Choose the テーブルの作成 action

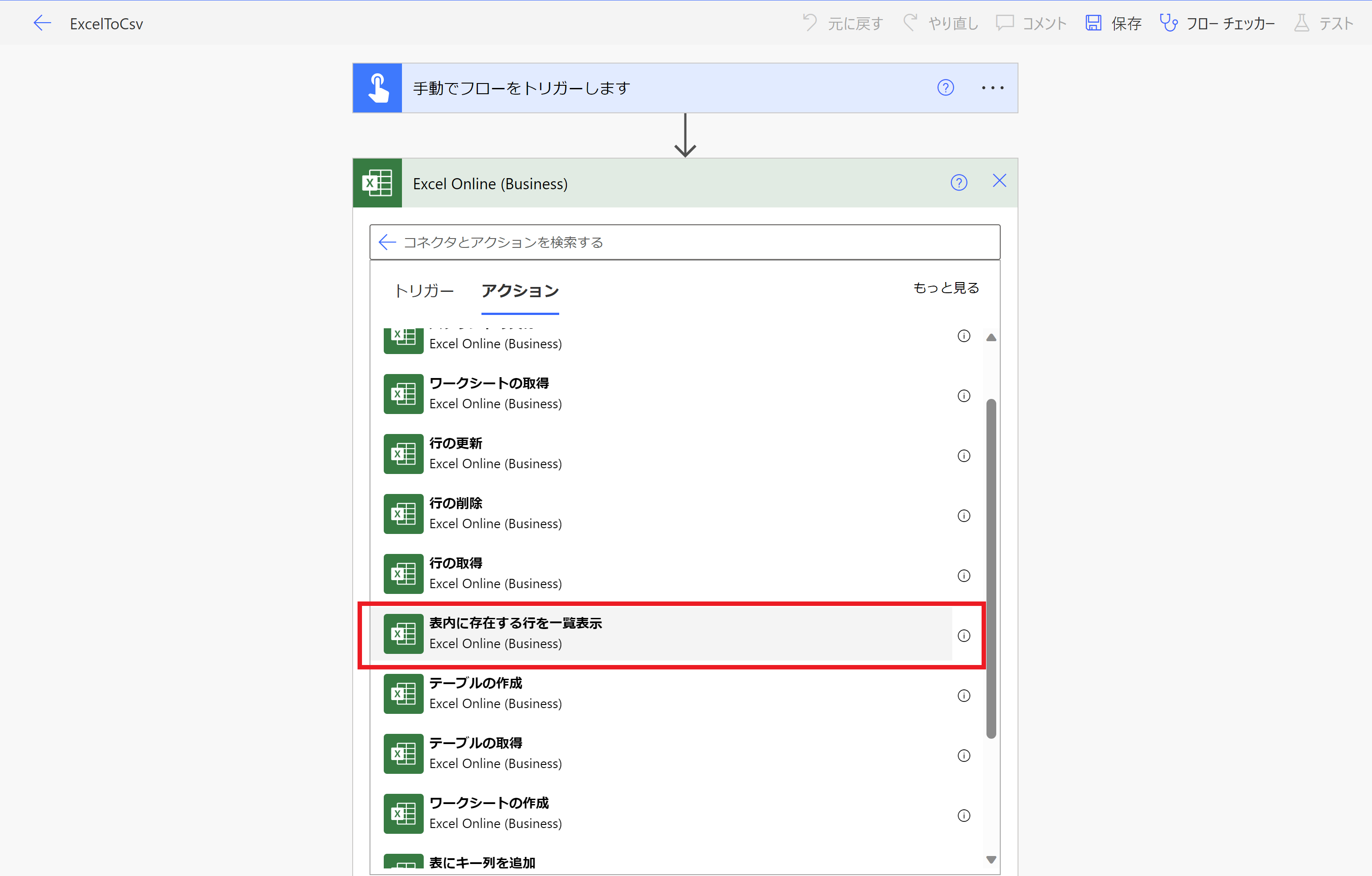point(661,693)
